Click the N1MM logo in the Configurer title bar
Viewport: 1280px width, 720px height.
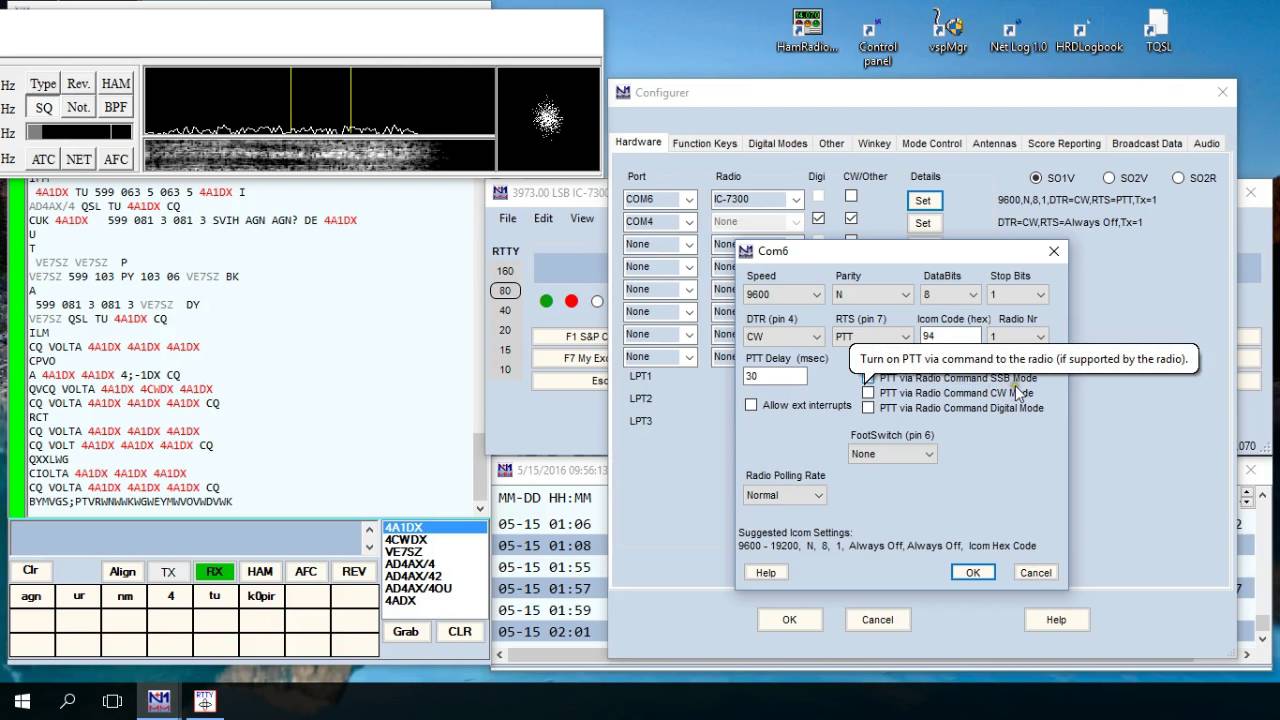623,93
